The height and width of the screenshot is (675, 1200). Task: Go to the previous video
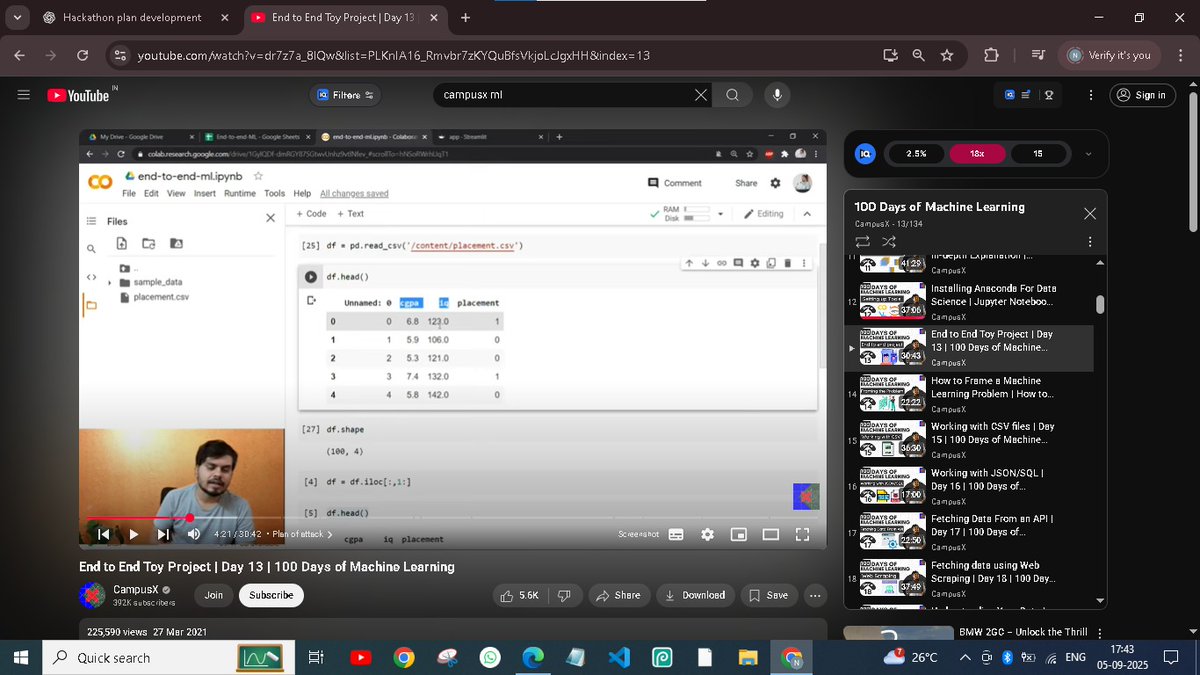coord(103,534)
